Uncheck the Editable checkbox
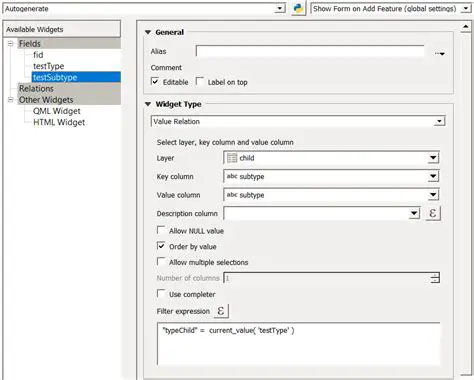This screenshot has width=474, height=380. pyautogui.click(x=155, y=81)
